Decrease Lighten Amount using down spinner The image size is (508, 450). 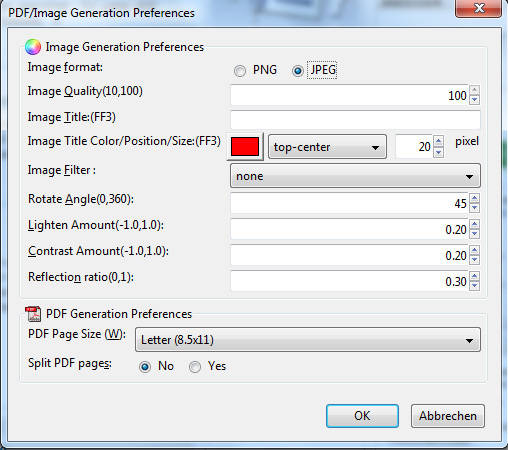coord(474,234)
